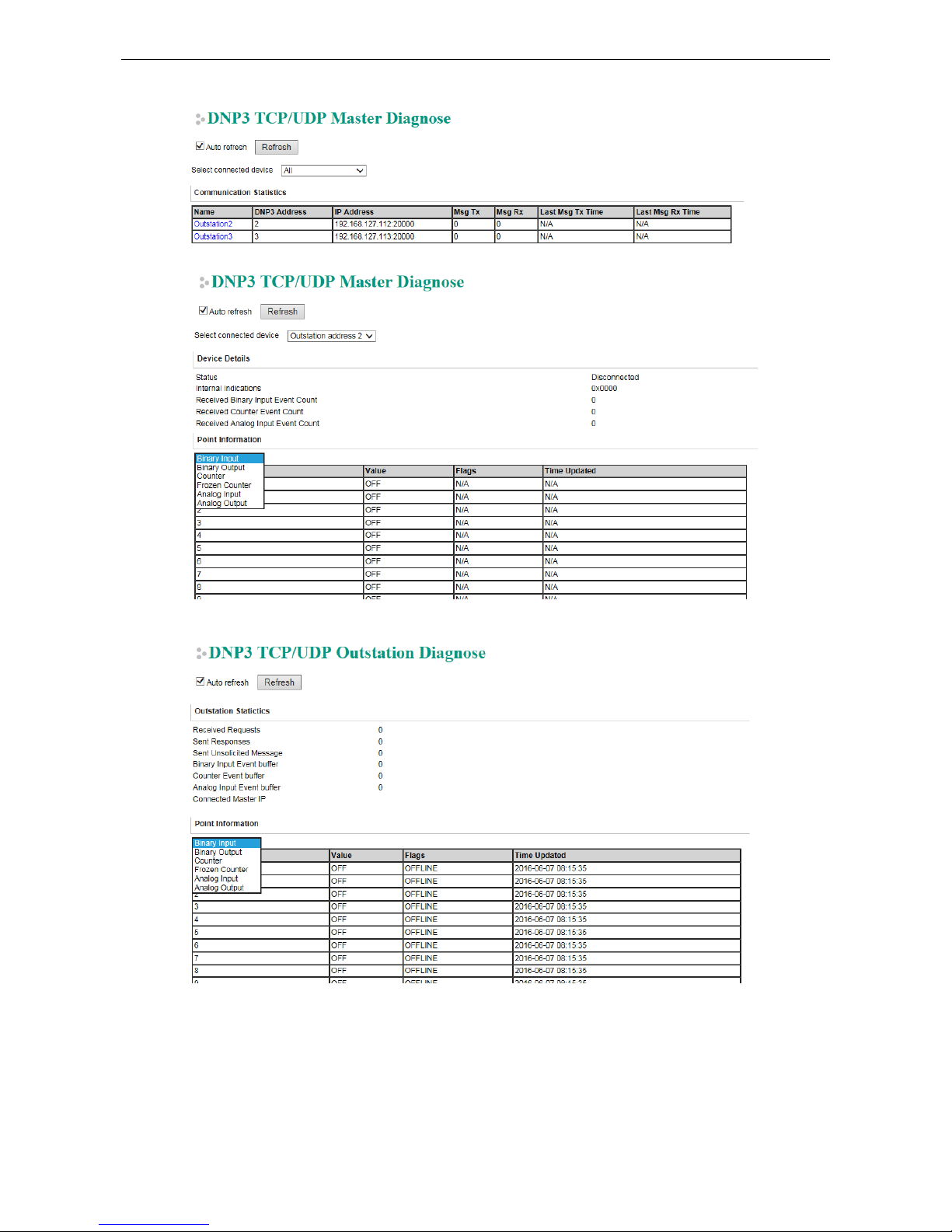952x1232 pixels.
Task: Click the Flags header in the Master point table
Action: [498, 471]
